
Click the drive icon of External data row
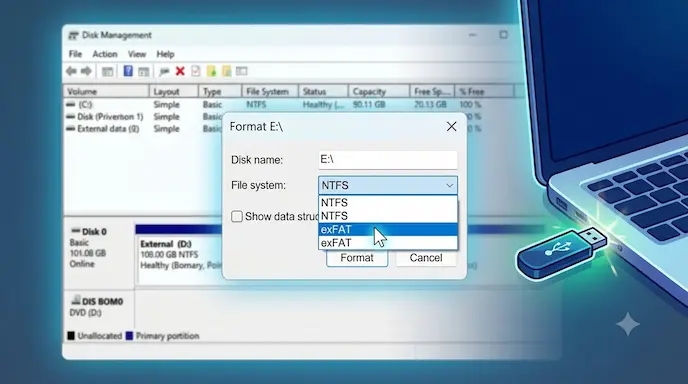click(70, 129)
